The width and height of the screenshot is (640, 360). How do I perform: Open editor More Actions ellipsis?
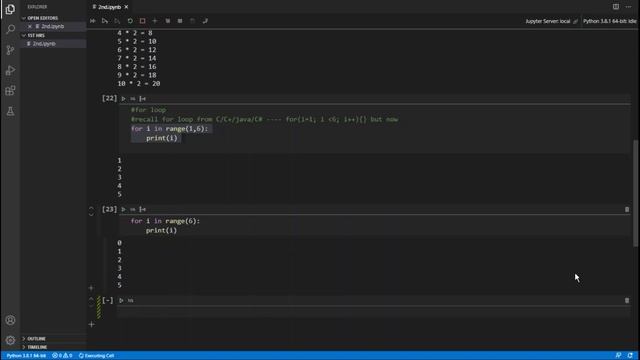pyautogui.click(x=629, y=7)
